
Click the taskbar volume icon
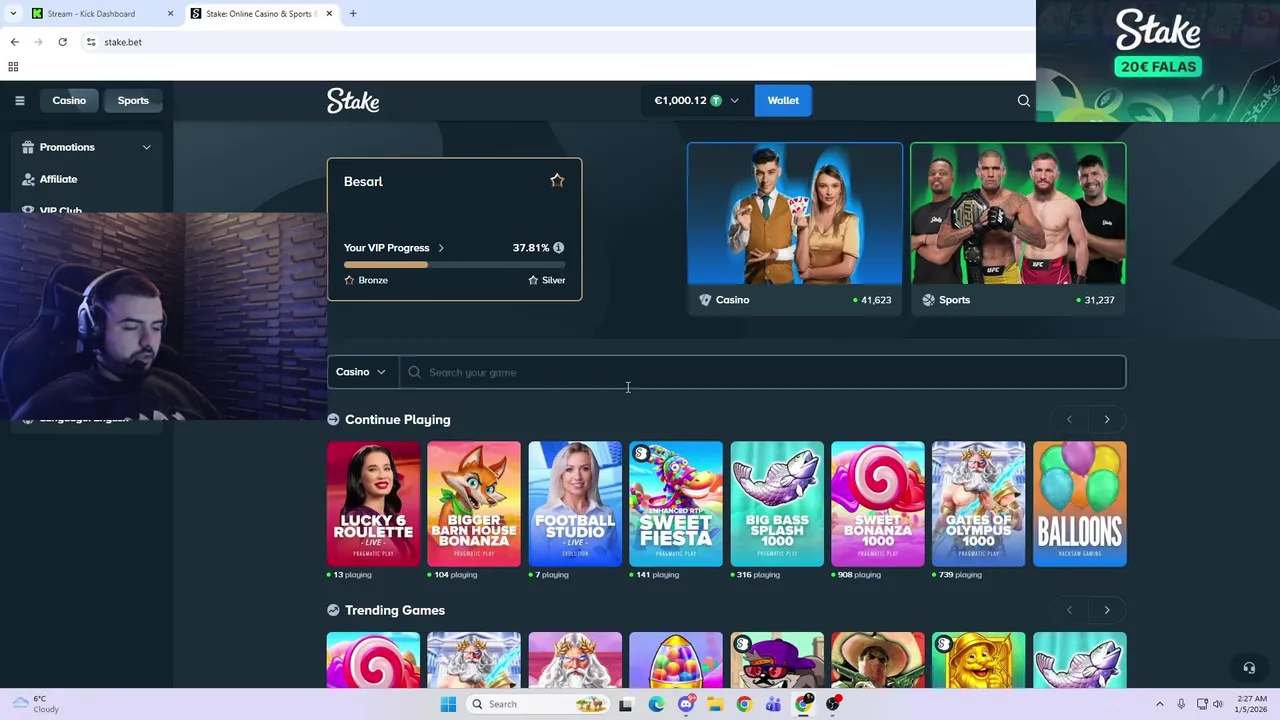click(1218, 704)
